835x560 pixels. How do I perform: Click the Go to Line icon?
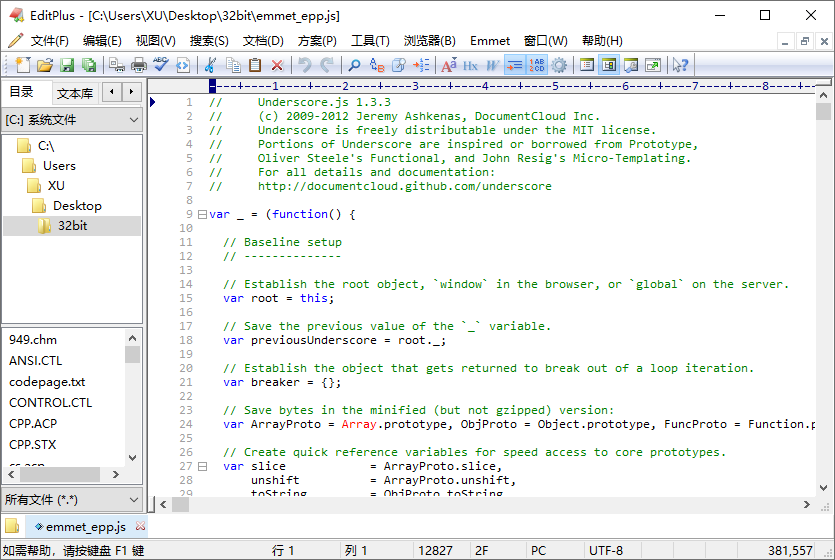pos(421,65)
